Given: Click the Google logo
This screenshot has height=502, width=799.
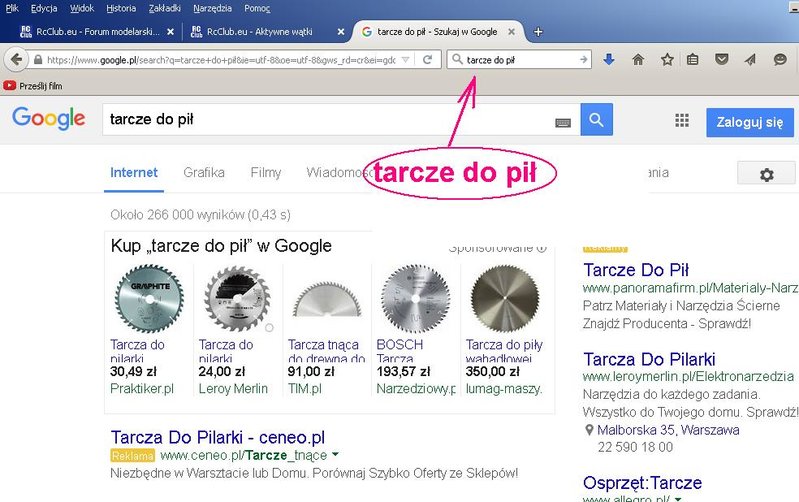Looking at the screenshot, I should coord(48,118).
